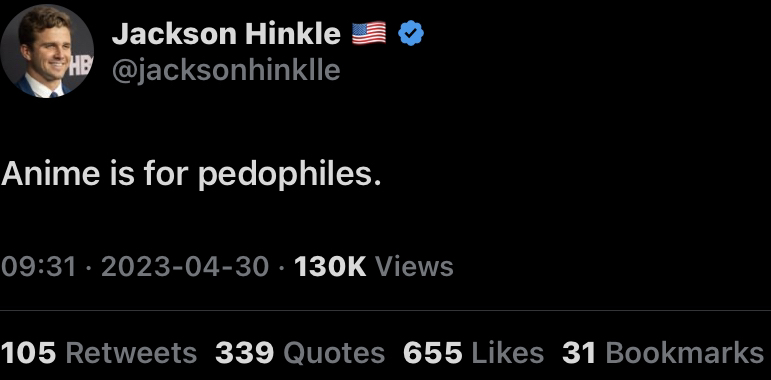Click the US flag emoji beside the name
The height and width of the screenshot is (380, 771).
coord(369,33)
